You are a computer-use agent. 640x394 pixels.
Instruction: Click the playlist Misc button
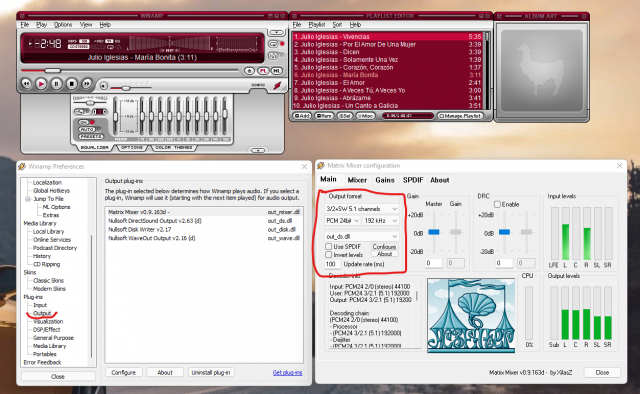[x=365, y=116]
